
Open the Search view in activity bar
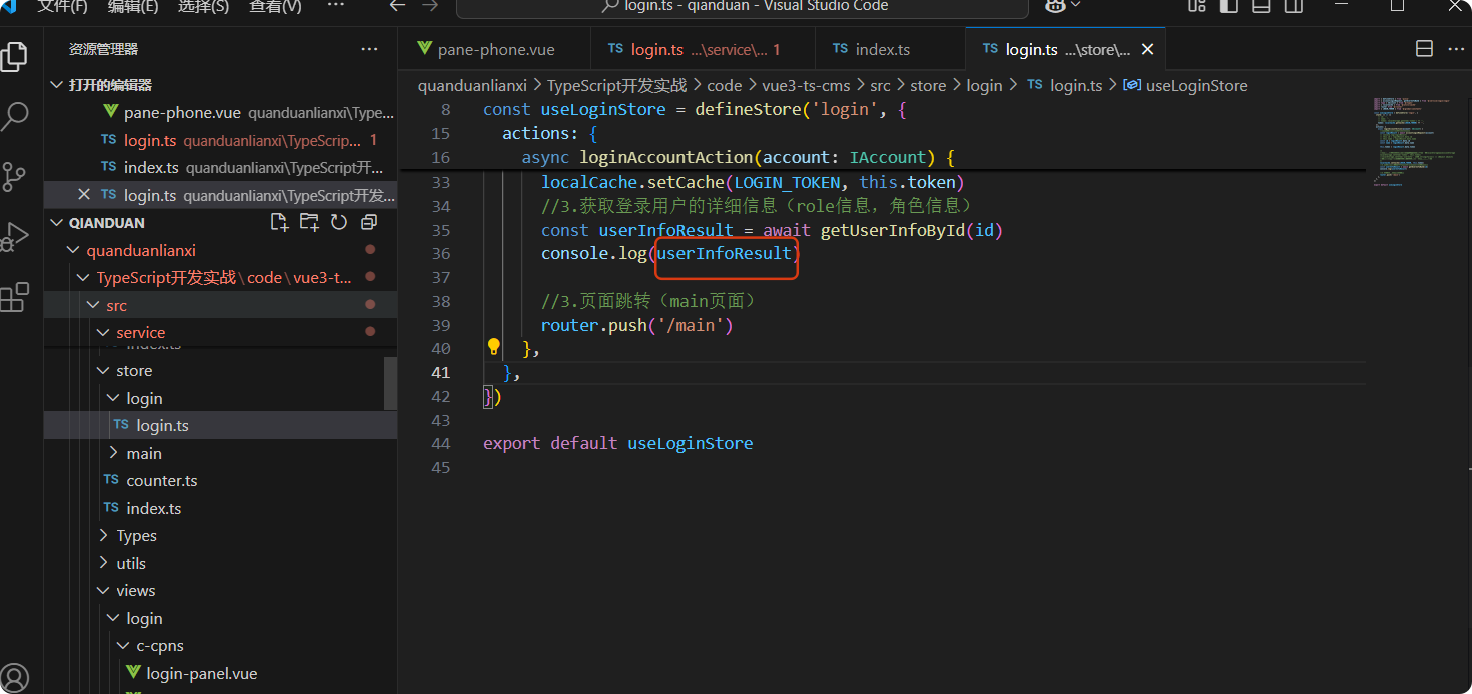(14, 116)
